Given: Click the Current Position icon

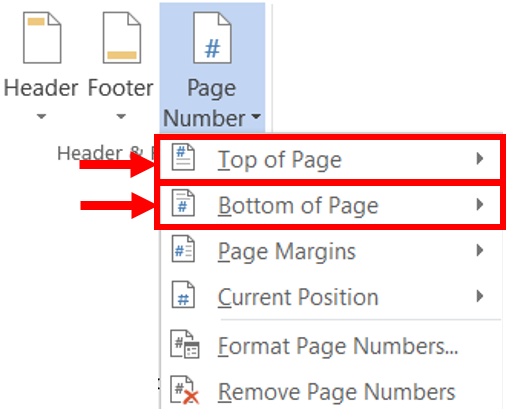Looking at the screenshot, I should [x=183, y=294].
